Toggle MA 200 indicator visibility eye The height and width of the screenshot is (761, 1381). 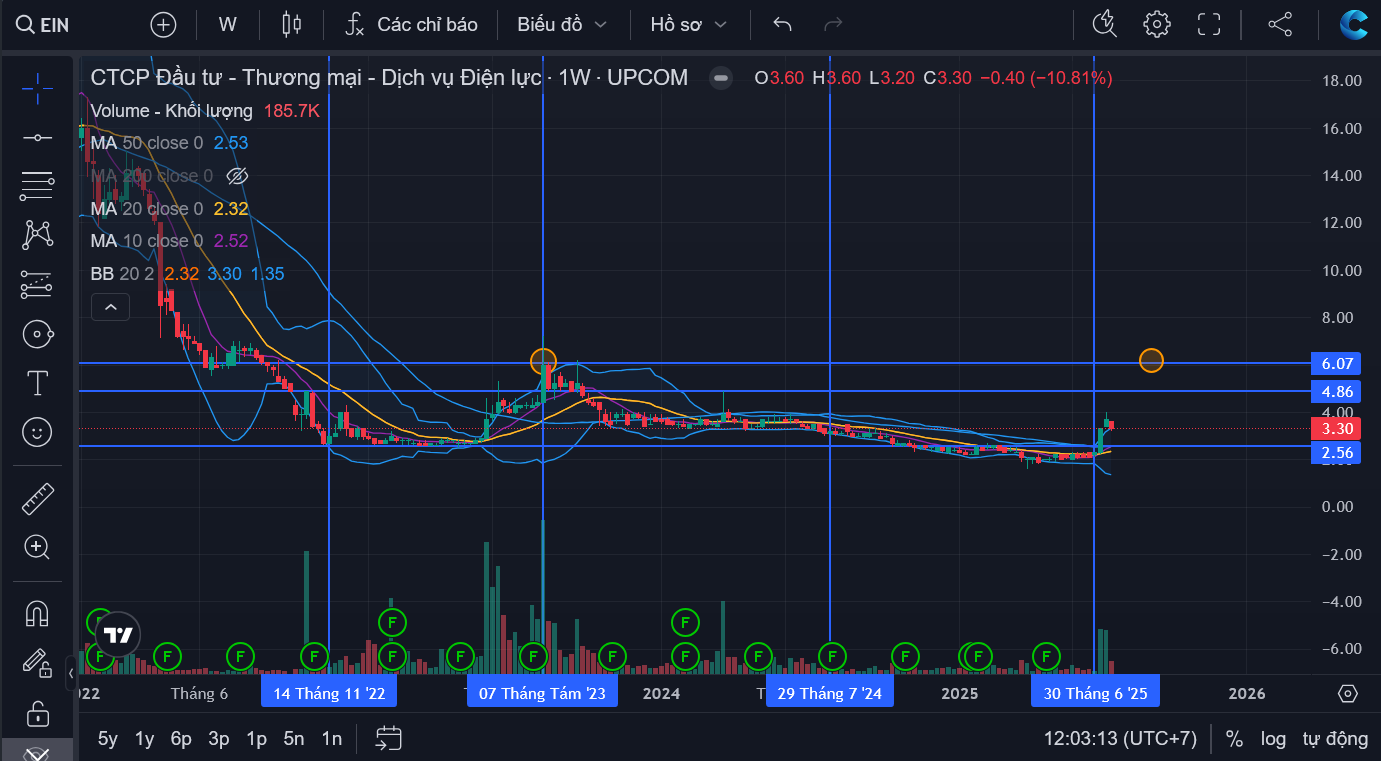point(237,176)
